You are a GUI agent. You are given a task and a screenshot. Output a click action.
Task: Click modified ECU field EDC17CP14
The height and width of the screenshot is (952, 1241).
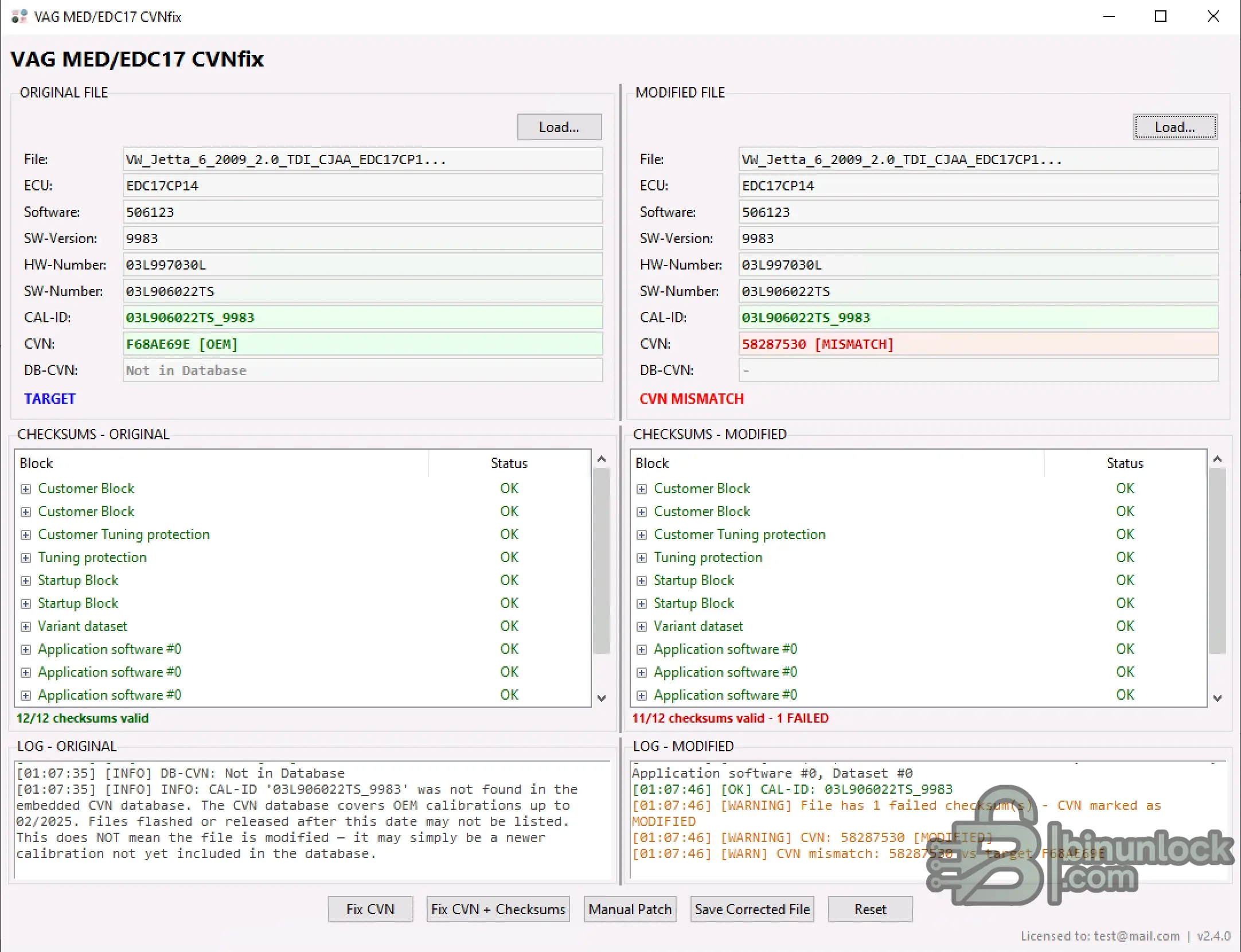978,186
